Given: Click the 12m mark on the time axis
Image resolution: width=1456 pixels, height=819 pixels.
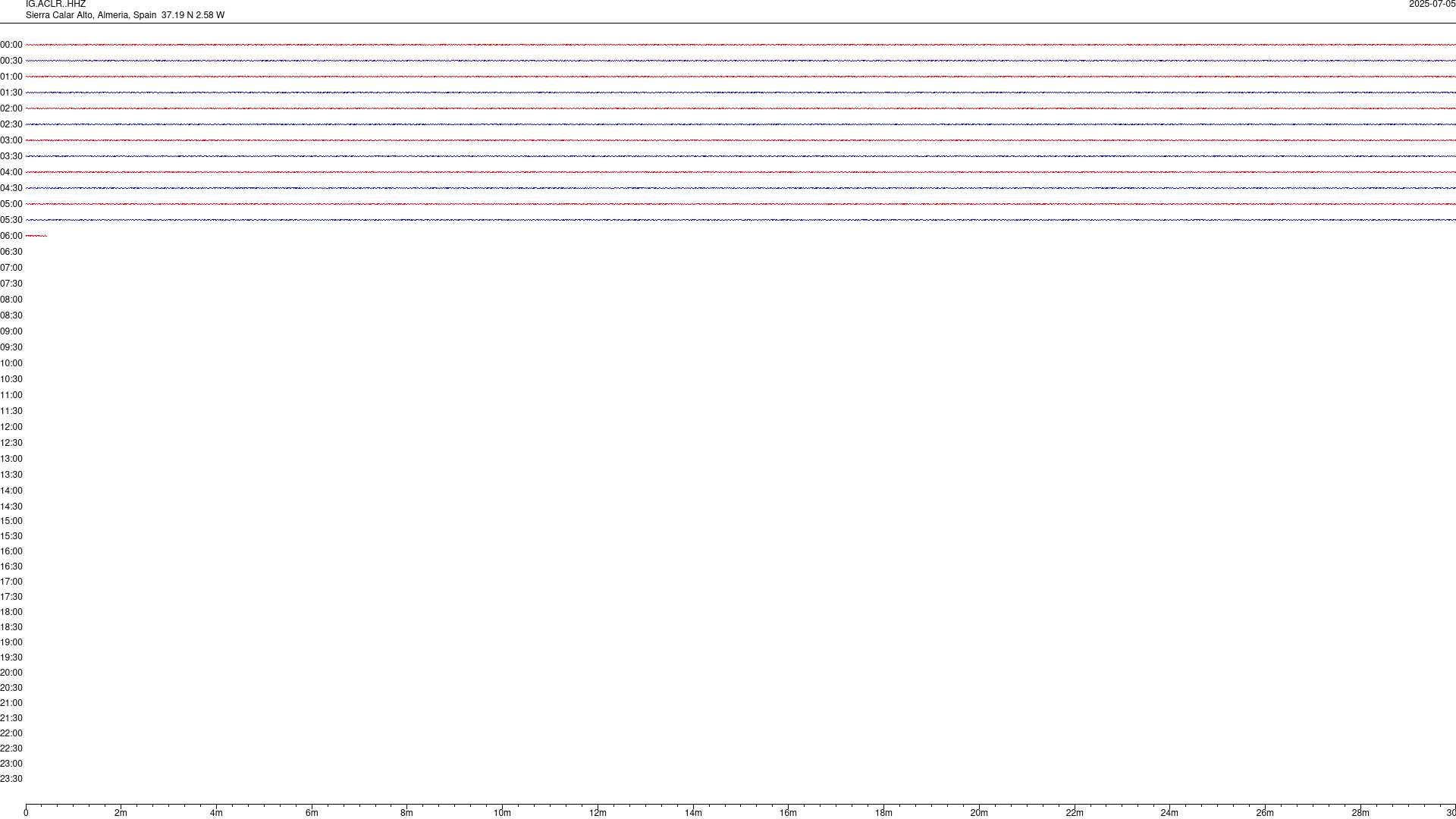Looking at the screenshot, I should point(598,813).
